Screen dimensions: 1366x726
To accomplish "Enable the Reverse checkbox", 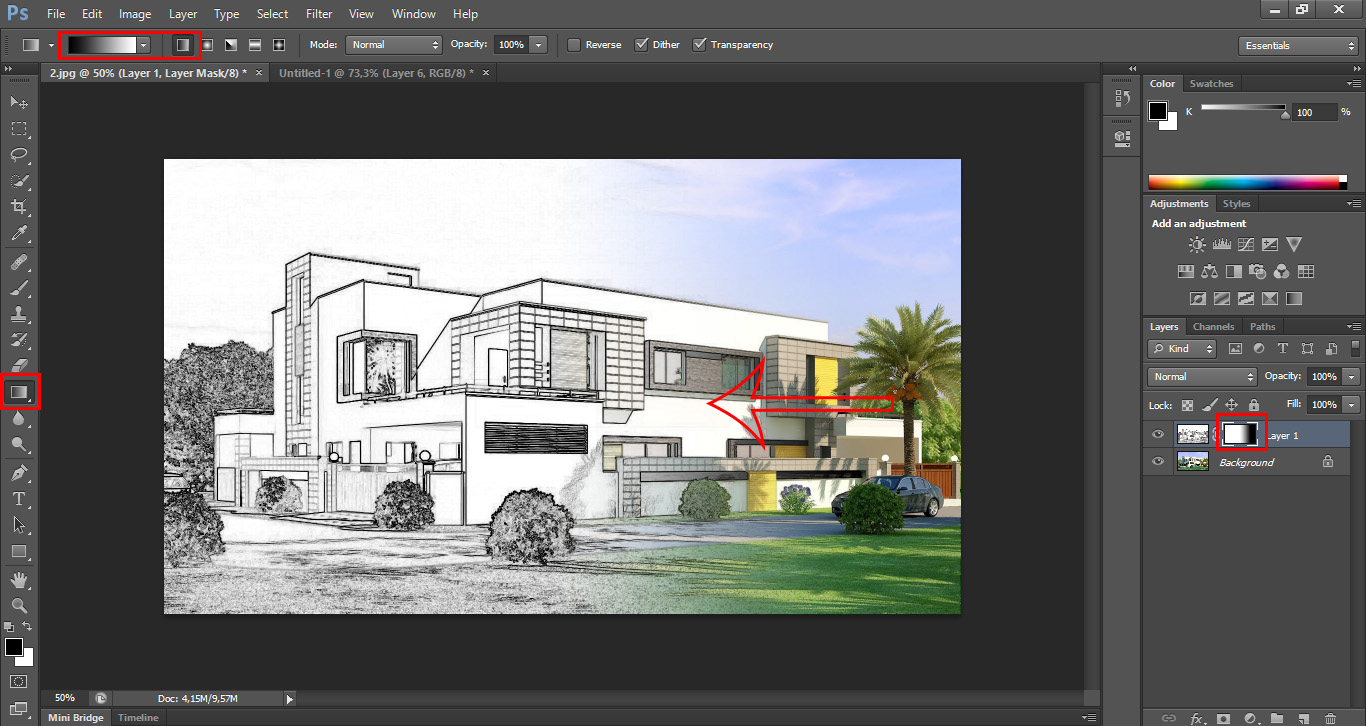I will coord(574,45).
